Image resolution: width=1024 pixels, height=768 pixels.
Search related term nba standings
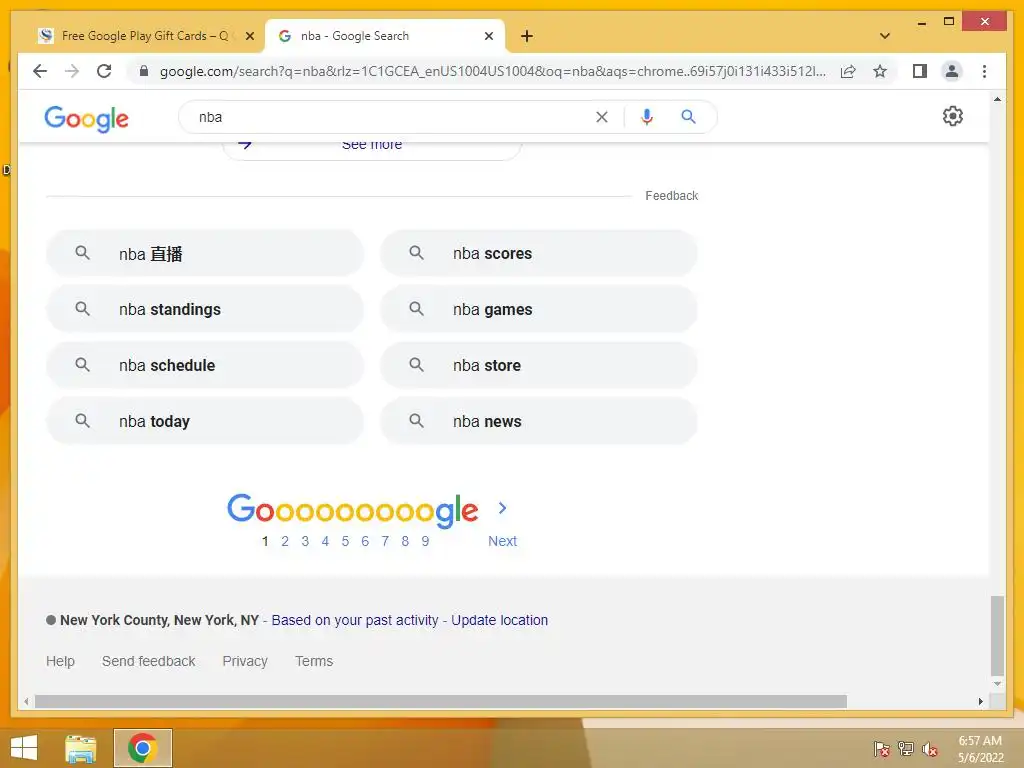204,310
